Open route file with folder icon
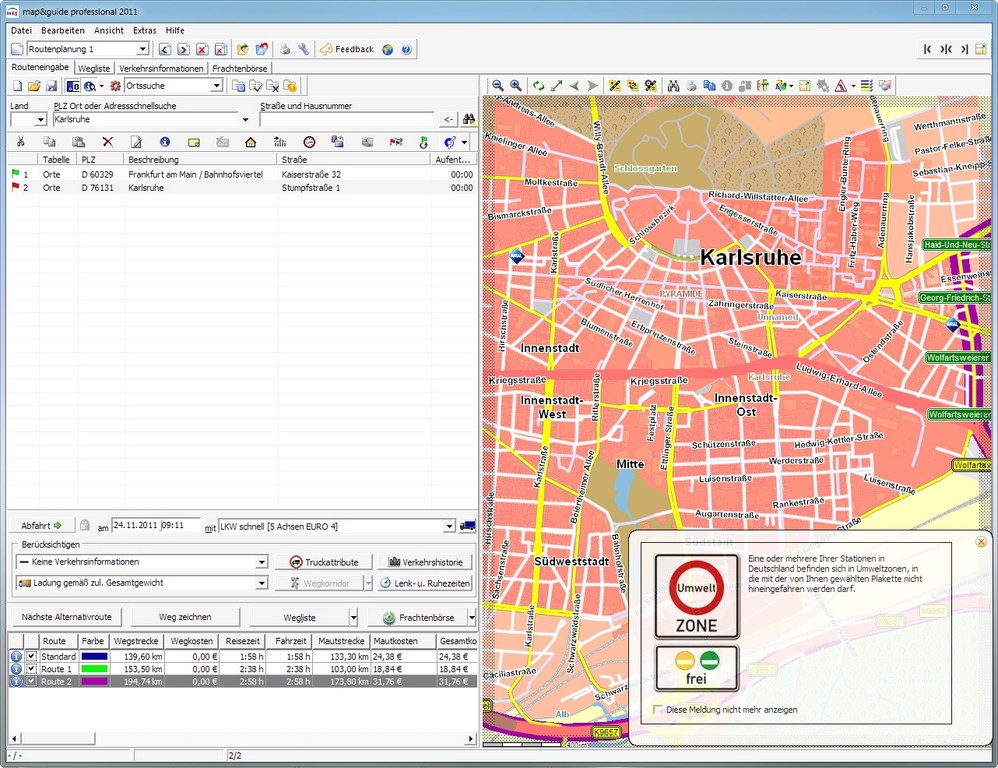The width and height of the screenshot is (998, 768). point(34,86)
